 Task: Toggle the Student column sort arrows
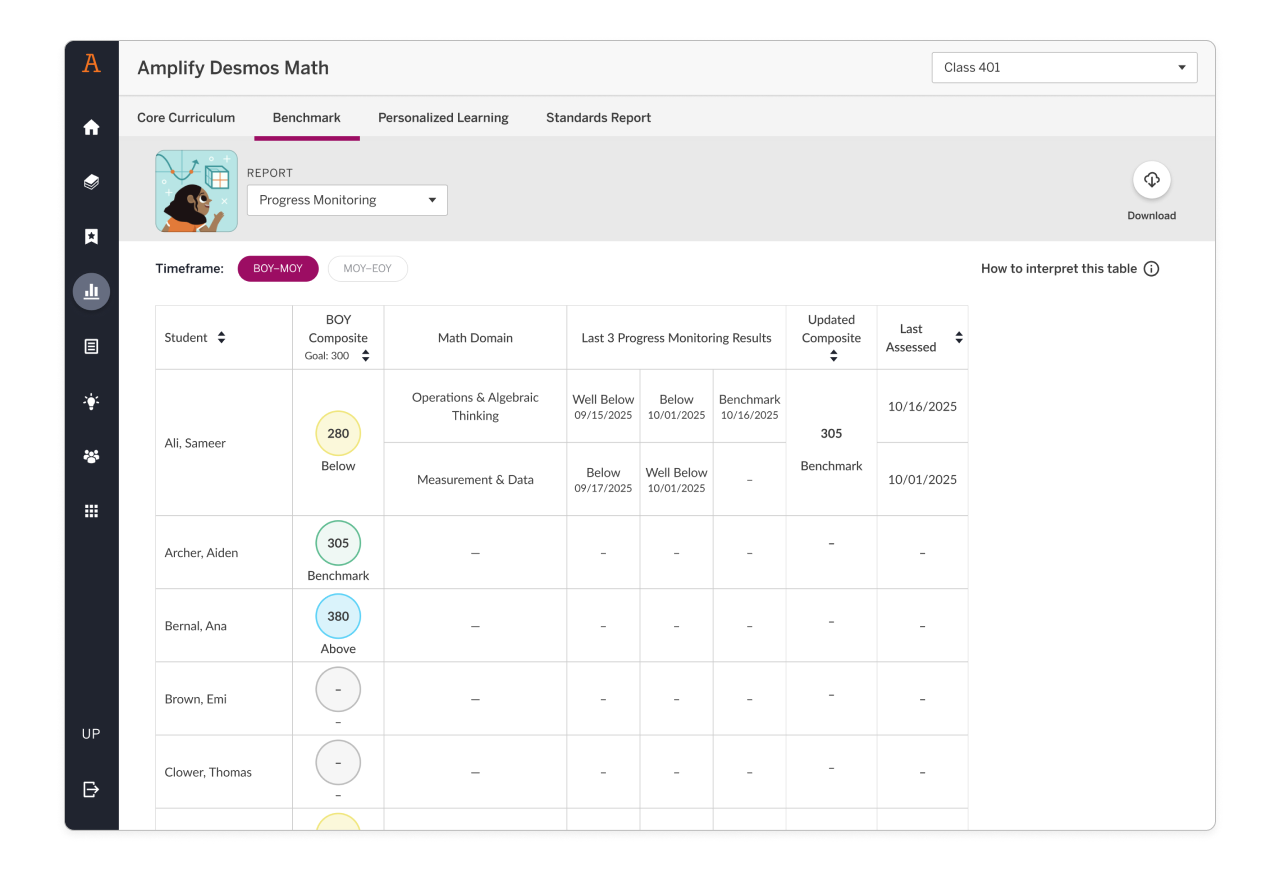pyautogui.click(x=222, y=337)
